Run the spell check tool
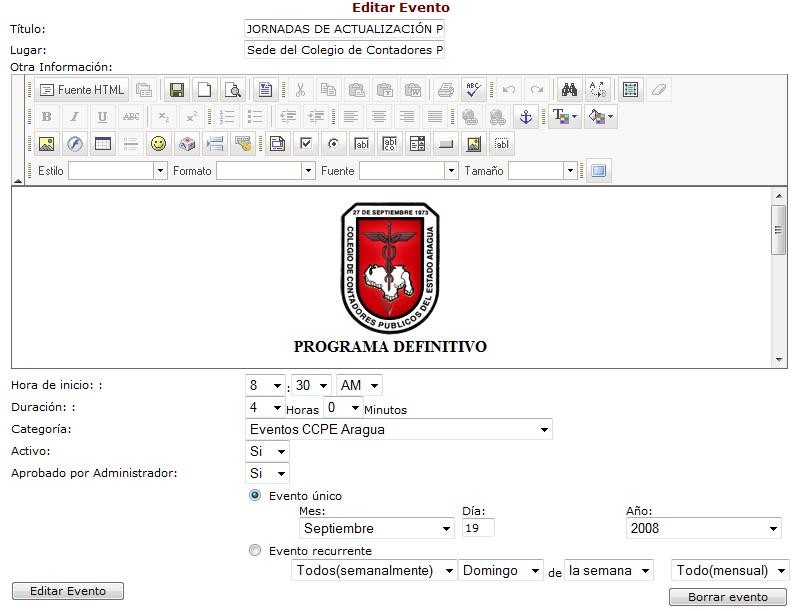This screenshot has width=798, height=611. click(x=474, y=90)
